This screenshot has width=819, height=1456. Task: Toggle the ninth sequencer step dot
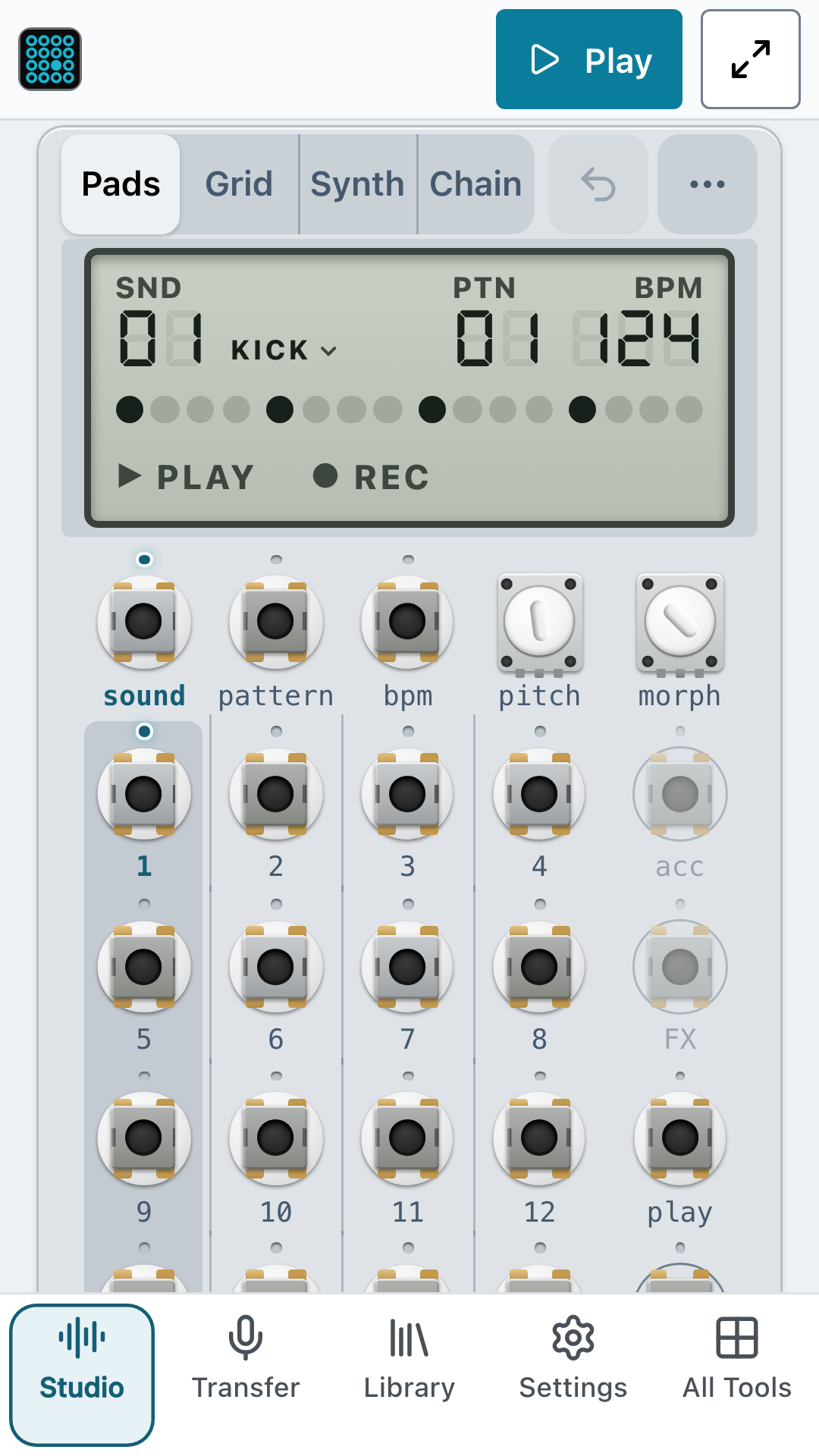pyautogui.click(x=432, y=409)
